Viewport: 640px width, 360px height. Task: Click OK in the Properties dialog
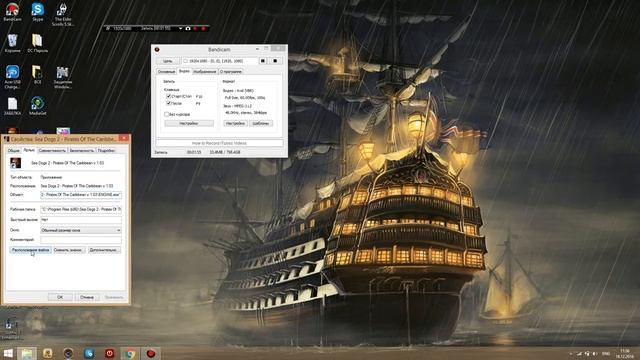tap(60, 297)
